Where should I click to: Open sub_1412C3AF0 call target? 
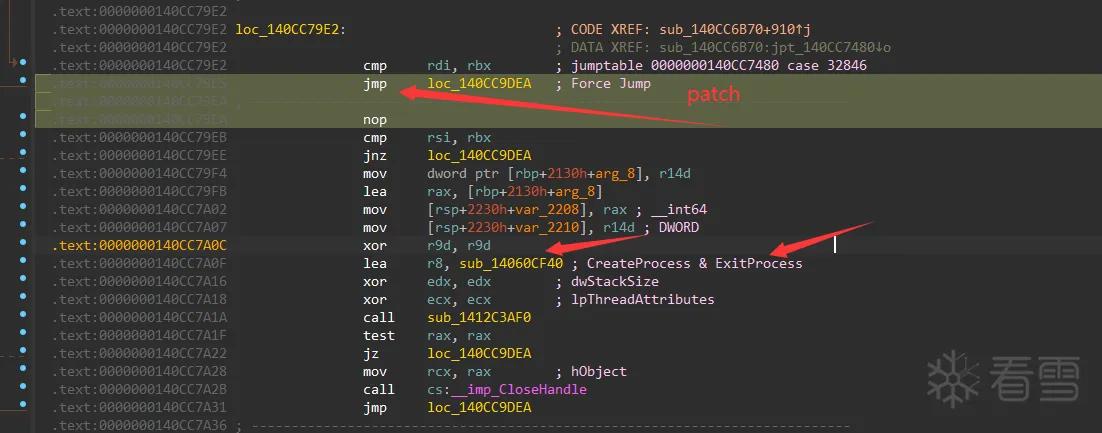pos(479,318)
